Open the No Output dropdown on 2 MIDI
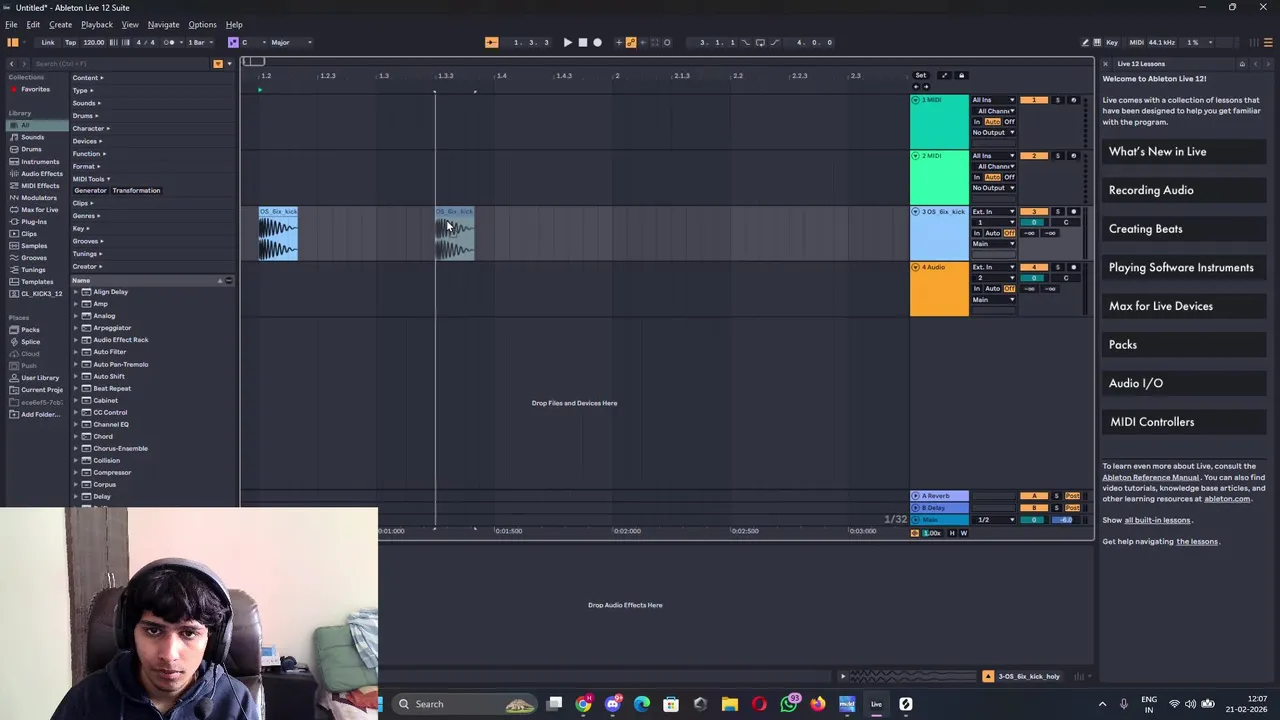1280x720 pixels. 993,188
